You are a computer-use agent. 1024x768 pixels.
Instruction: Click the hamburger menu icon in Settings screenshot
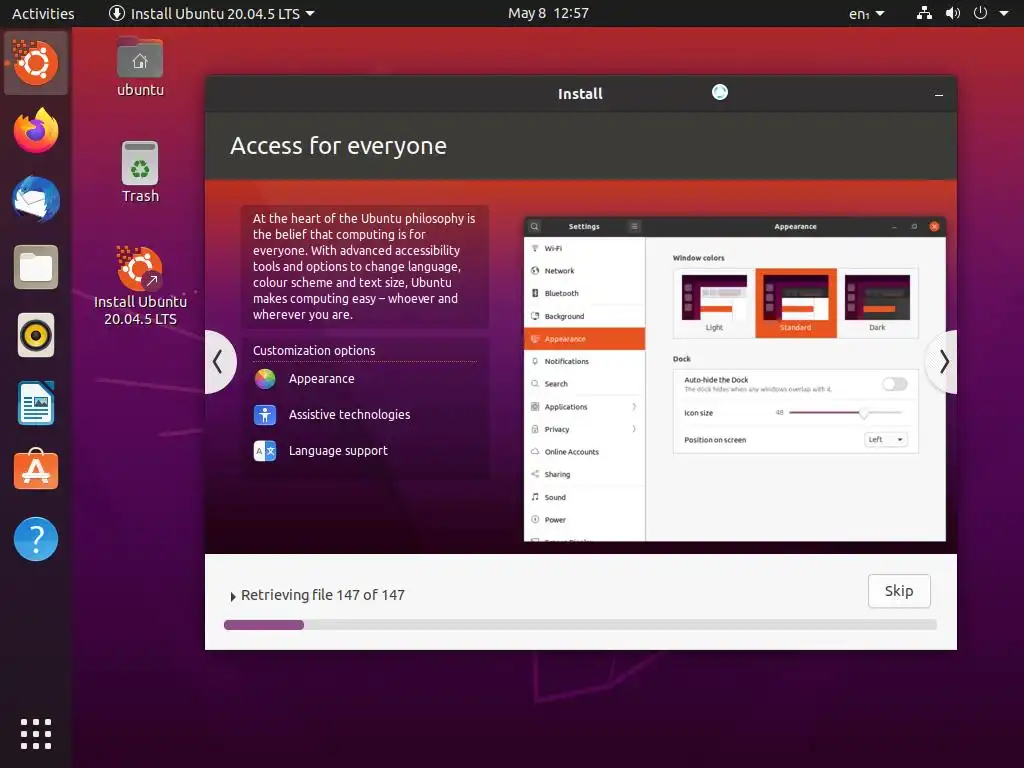point(633,227)
